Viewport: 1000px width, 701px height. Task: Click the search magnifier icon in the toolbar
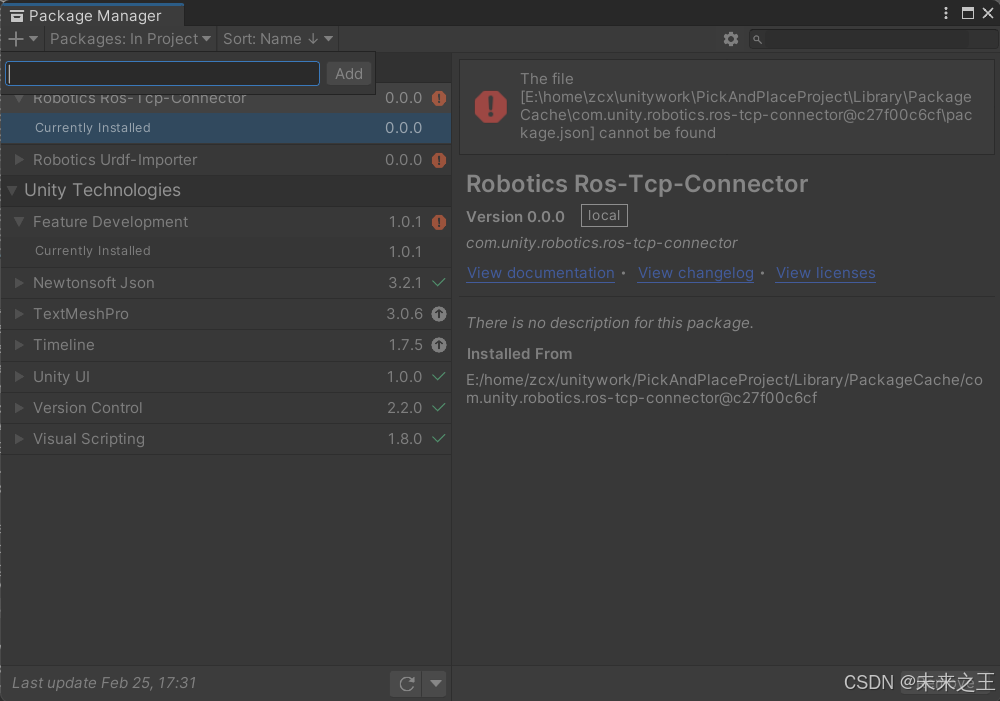(757, 39)
